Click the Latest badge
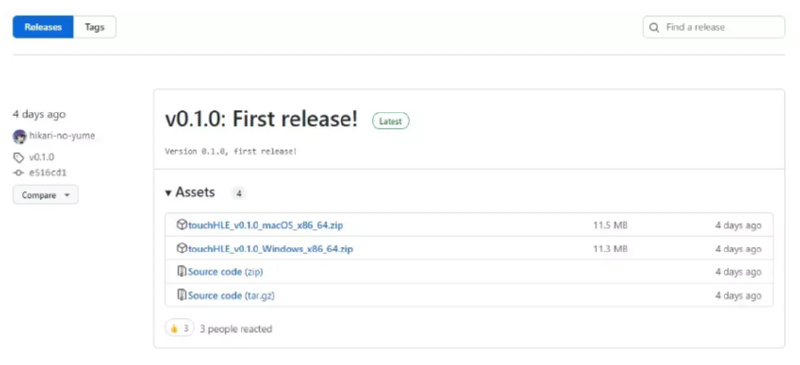 tap(390, 121)
